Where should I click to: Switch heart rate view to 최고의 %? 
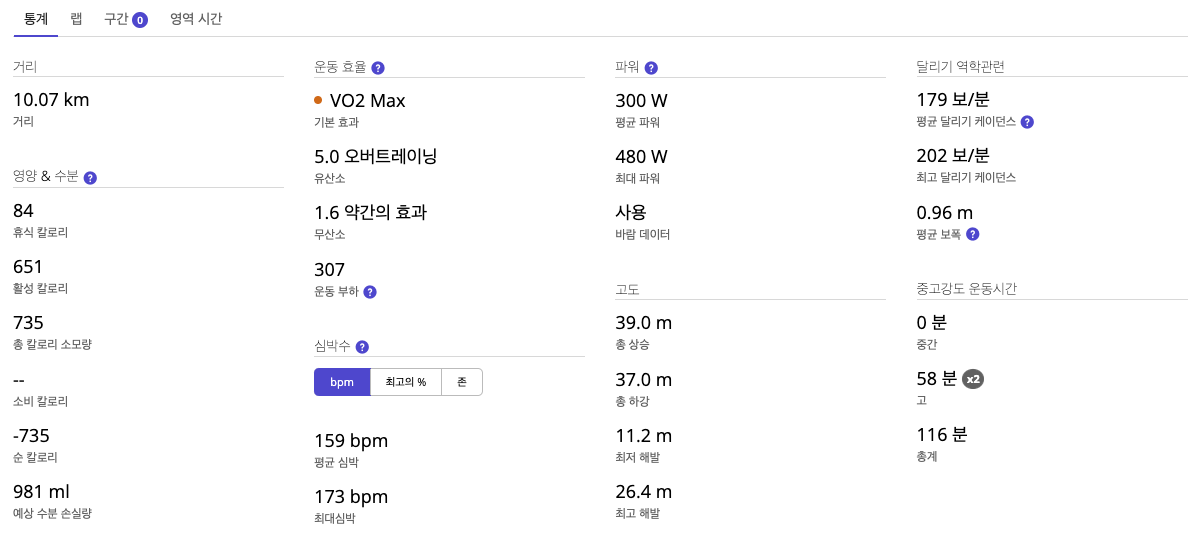[406, 382]
